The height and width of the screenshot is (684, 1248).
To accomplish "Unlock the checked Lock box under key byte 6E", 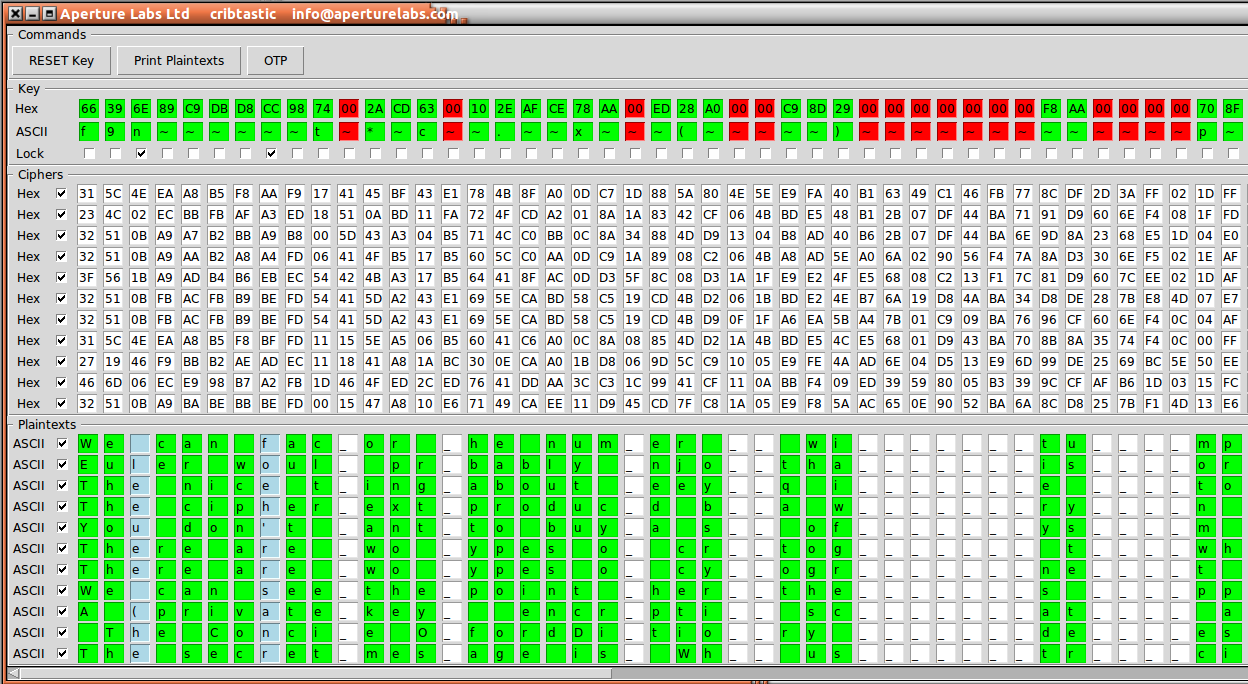I will [141, 154].
